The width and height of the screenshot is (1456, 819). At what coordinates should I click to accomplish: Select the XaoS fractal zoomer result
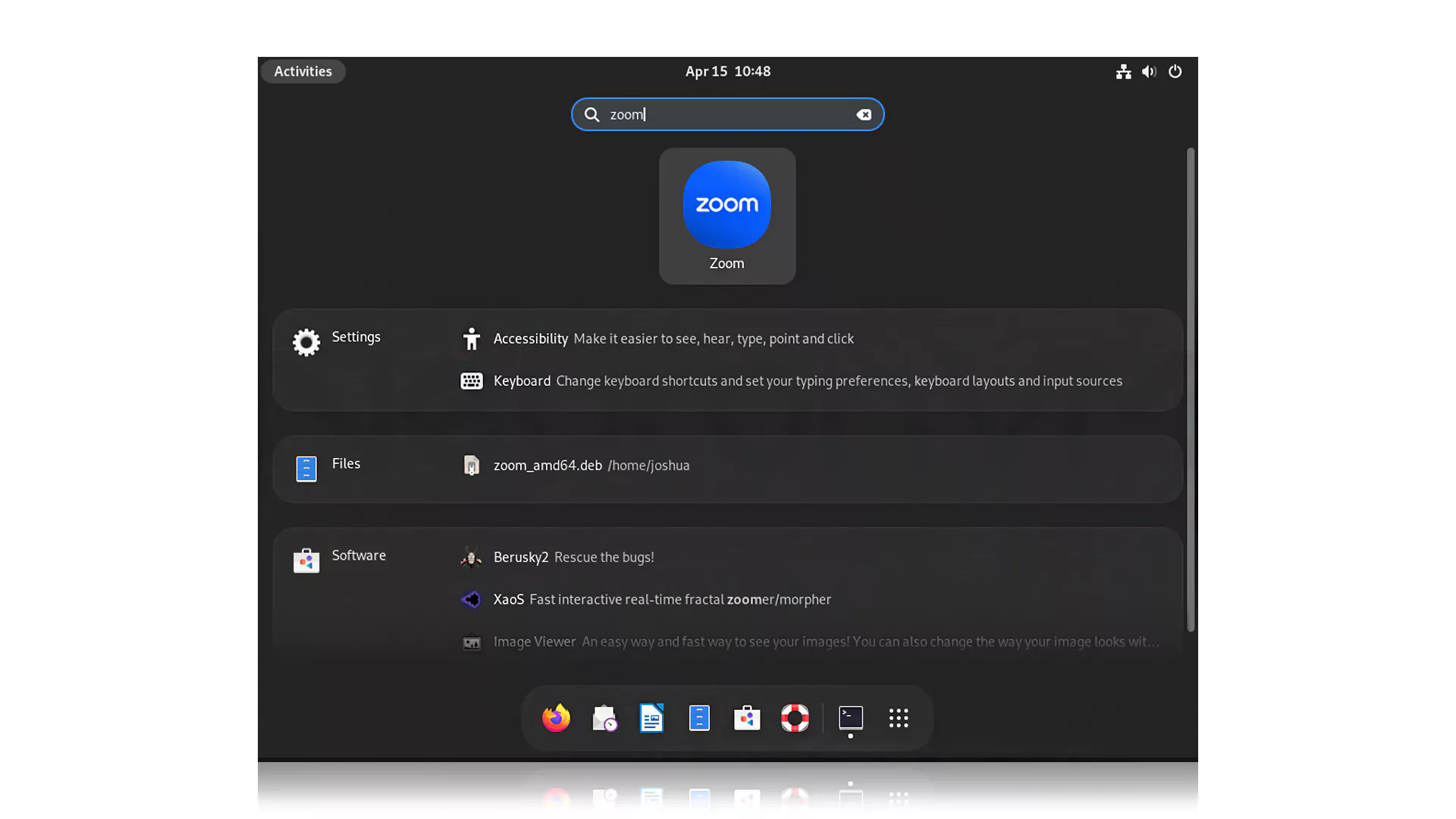[x=811, y=600]
